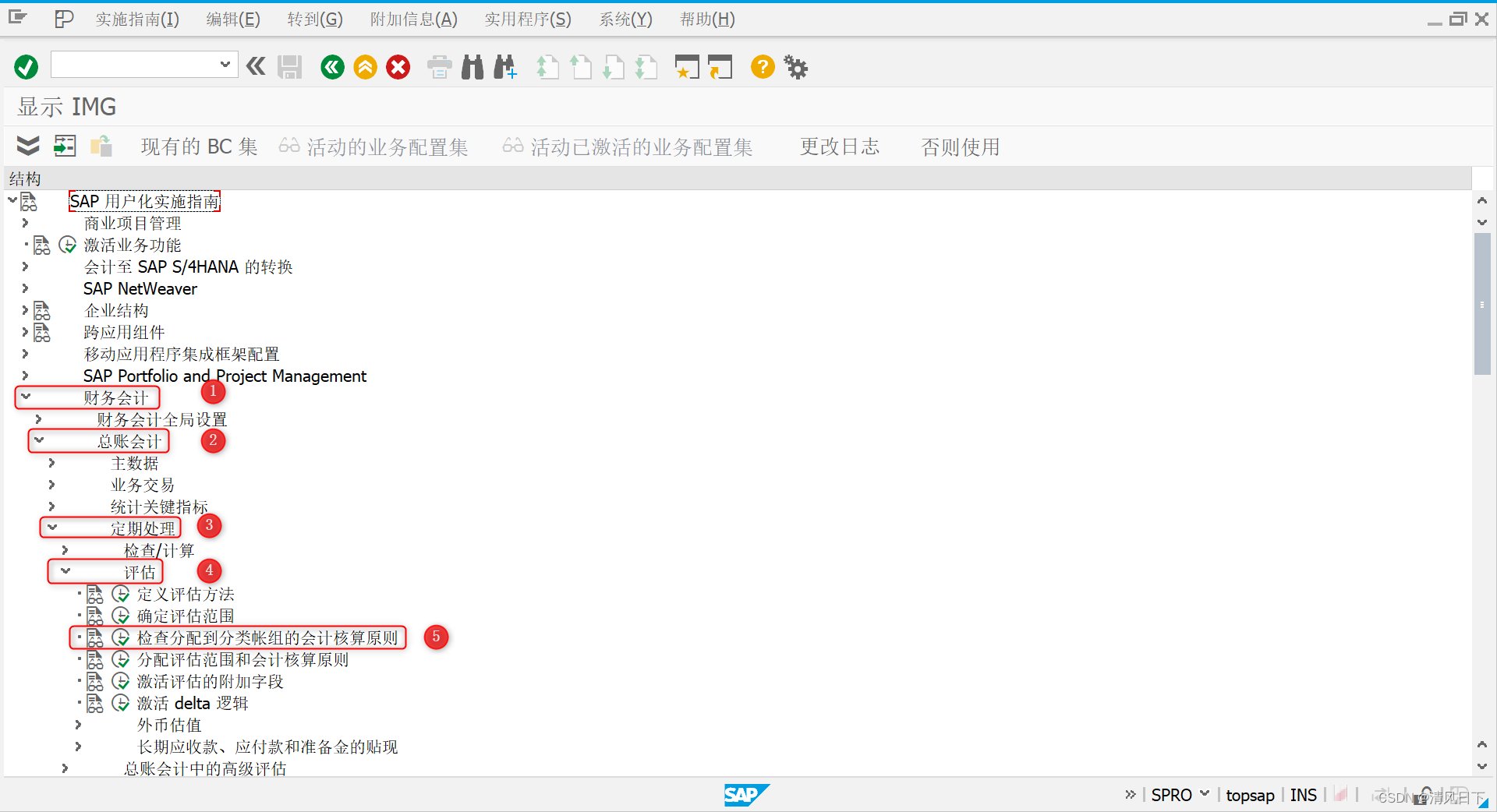Screen dimensions: 1497x812
Task: Click the 活动已激活的业务配置集 button
Action: point(628,147)
